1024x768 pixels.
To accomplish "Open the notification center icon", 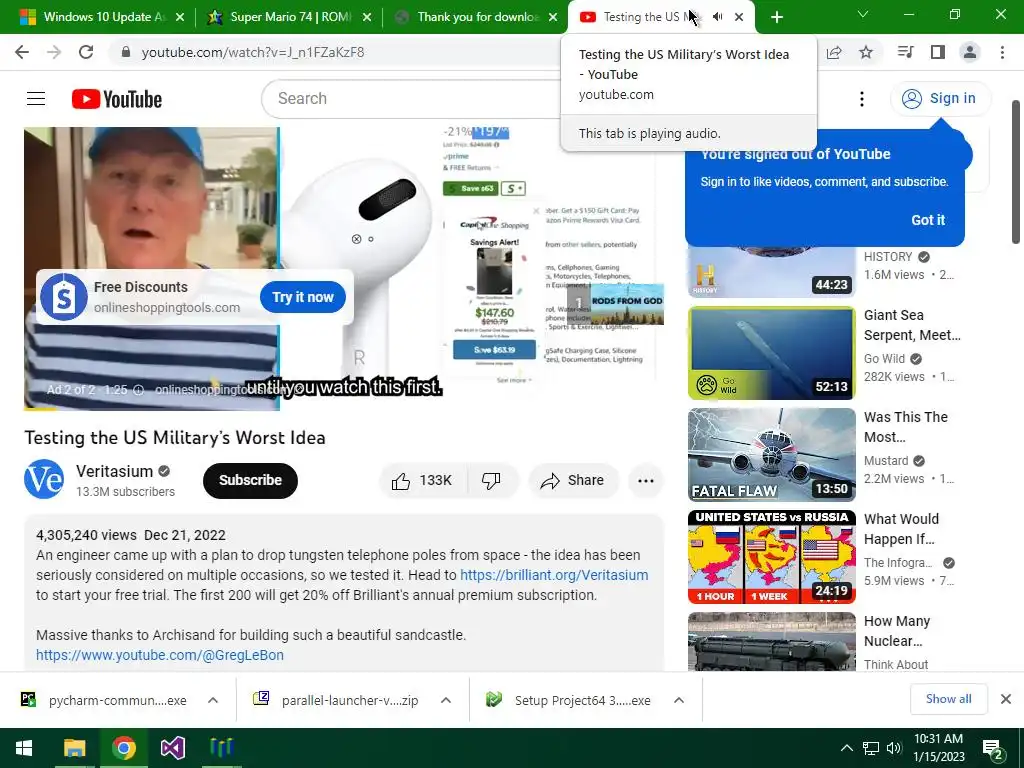I will (993, 748).
